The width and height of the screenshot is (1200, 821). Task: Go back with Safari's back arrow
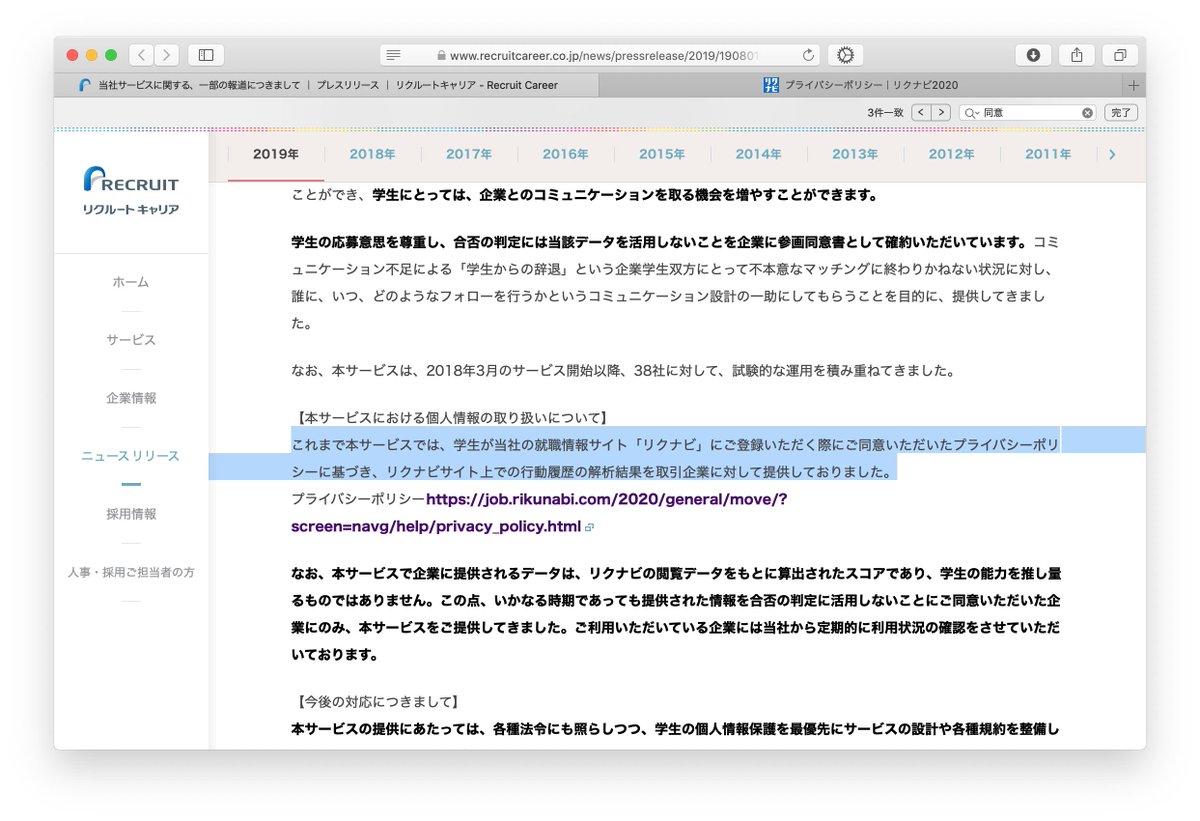click(x=142, y=55)
